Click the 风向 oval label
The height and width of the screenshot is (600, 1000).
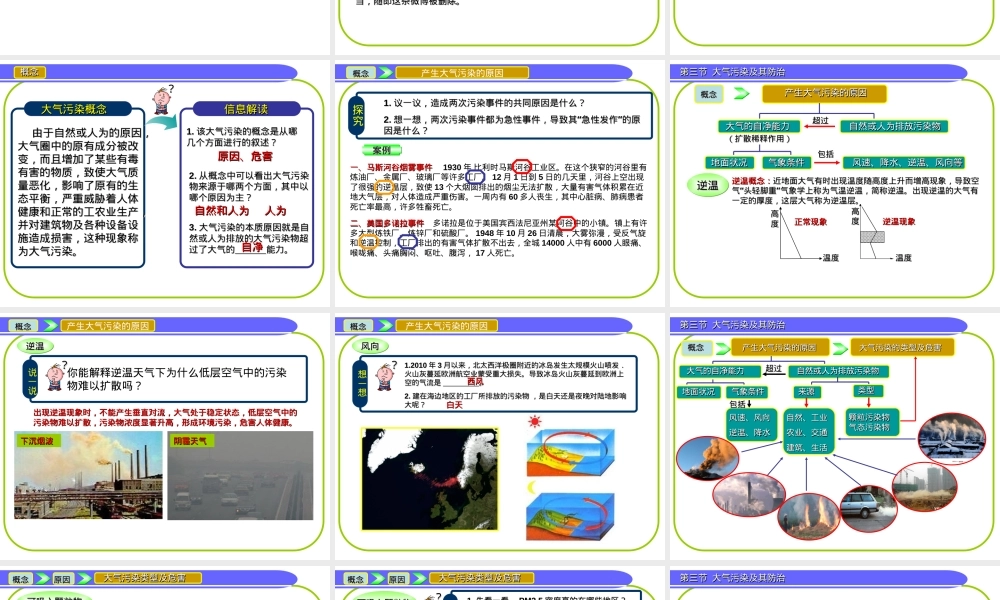point(370,346)
